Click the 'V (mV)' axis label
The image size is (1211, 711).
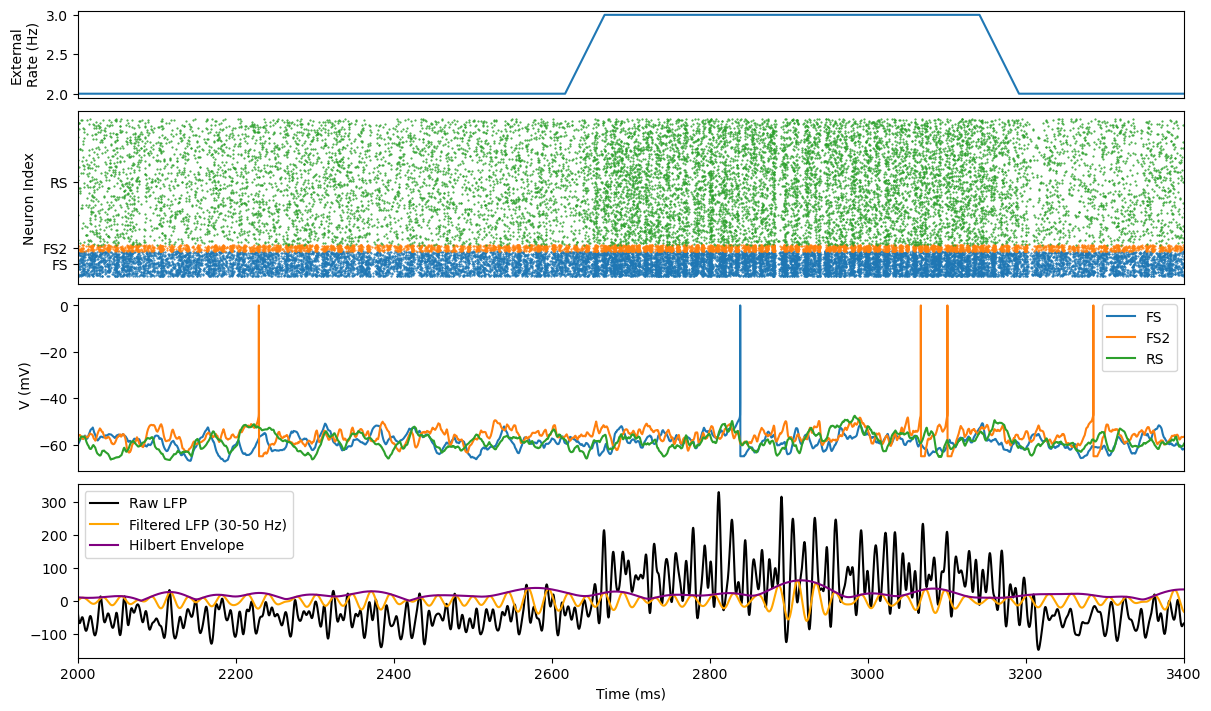pyautogui.click(x=25, y=385)
